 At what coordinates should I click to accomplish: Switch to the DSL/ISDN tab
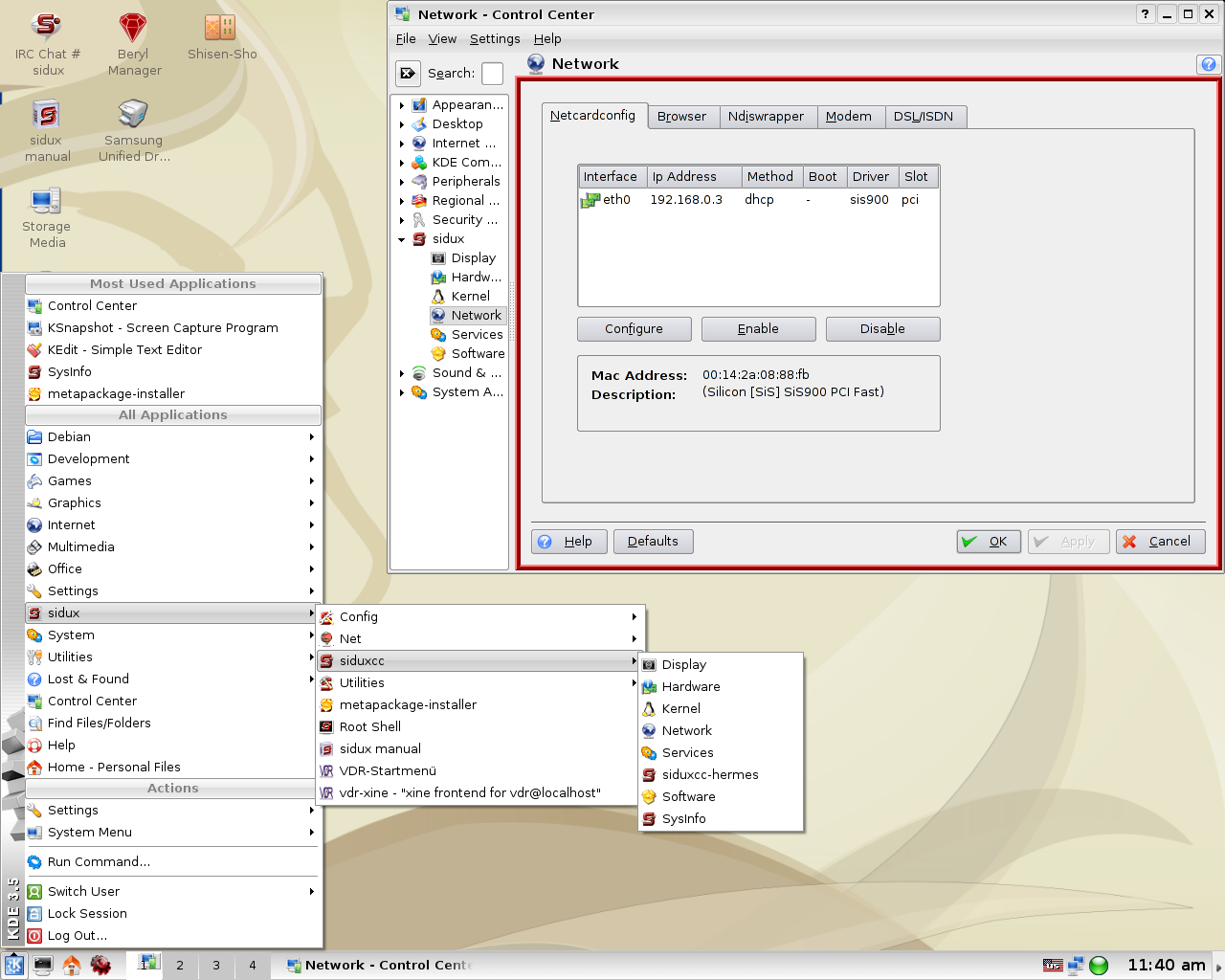pos(924,117)
